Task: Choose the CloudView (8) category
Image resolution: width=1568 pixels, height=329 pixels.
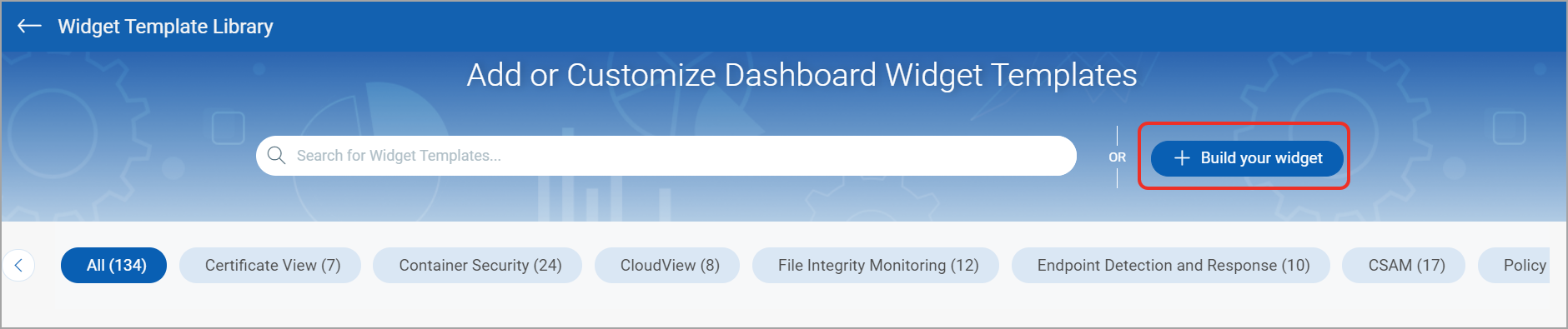Action: [x=667, y=265]
